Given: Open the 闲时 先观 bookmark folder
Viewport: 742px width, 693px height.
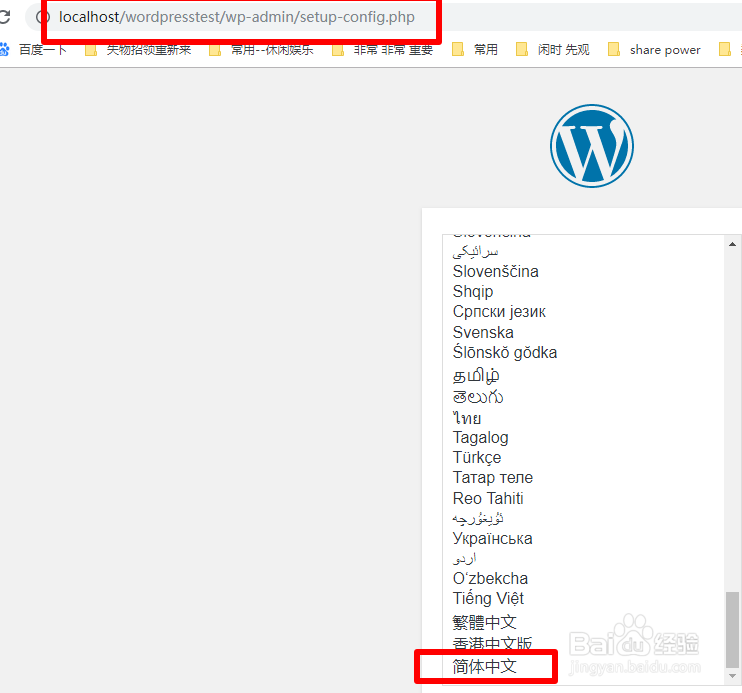Looking at the screenshot, I should 553,49.
